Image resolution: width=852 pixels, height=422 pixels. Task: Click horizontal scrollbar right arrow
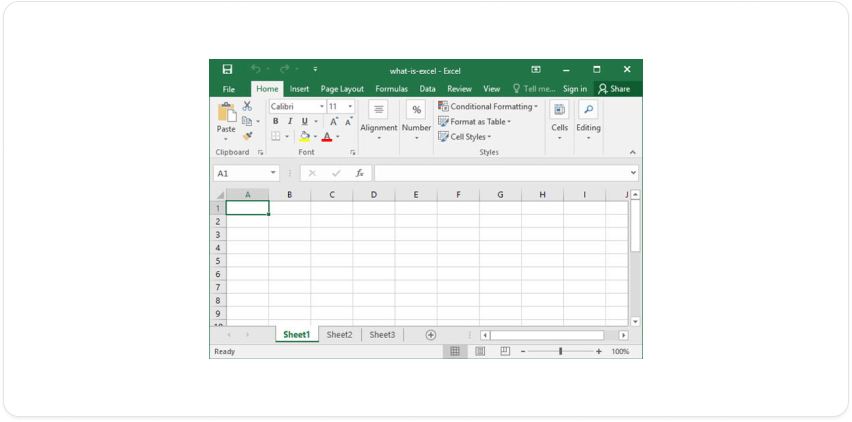point(623,336)
